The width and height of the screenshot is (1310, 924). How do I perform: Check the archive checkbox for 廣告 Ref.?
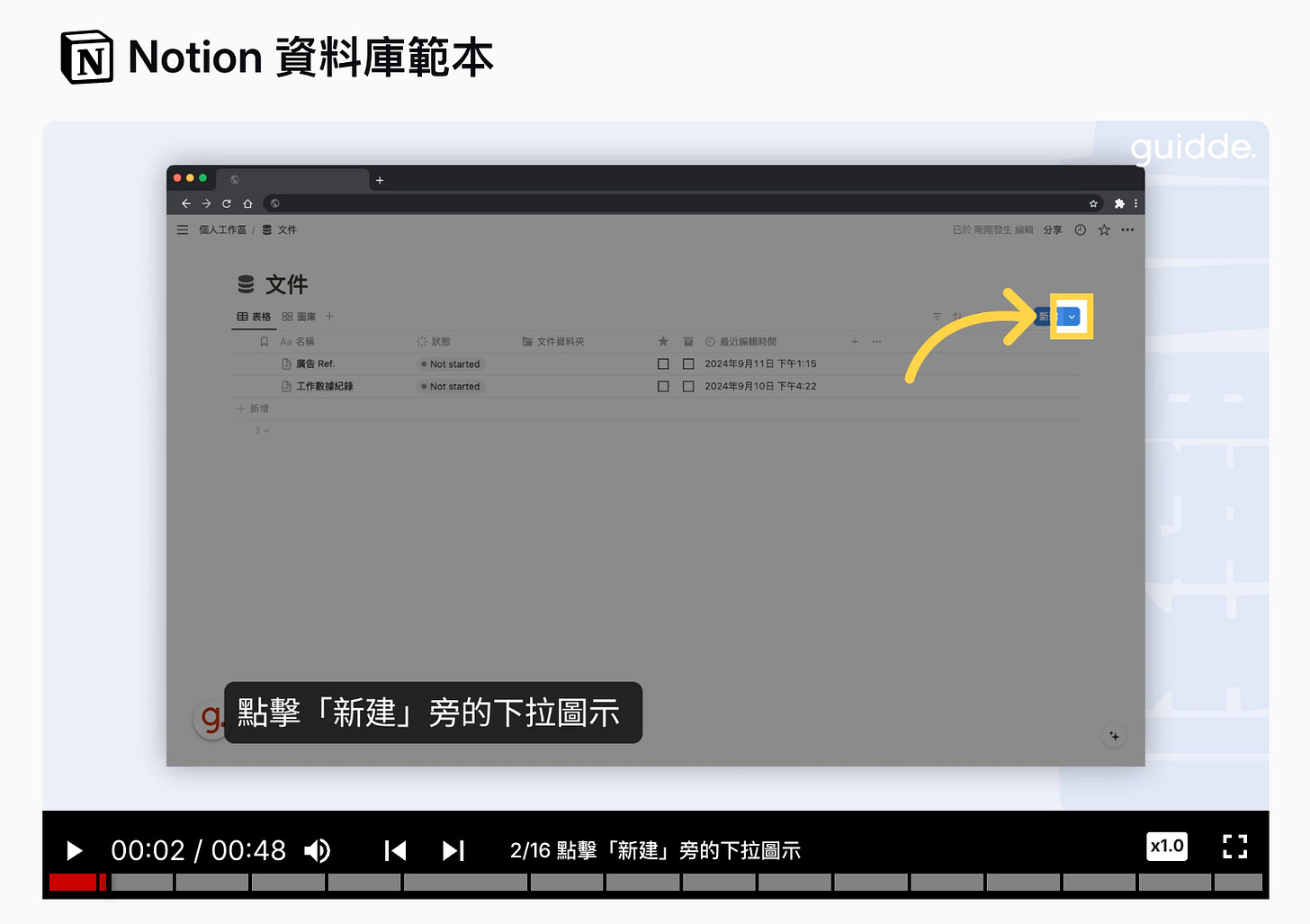pyautogui.click(x=688, y=364)
